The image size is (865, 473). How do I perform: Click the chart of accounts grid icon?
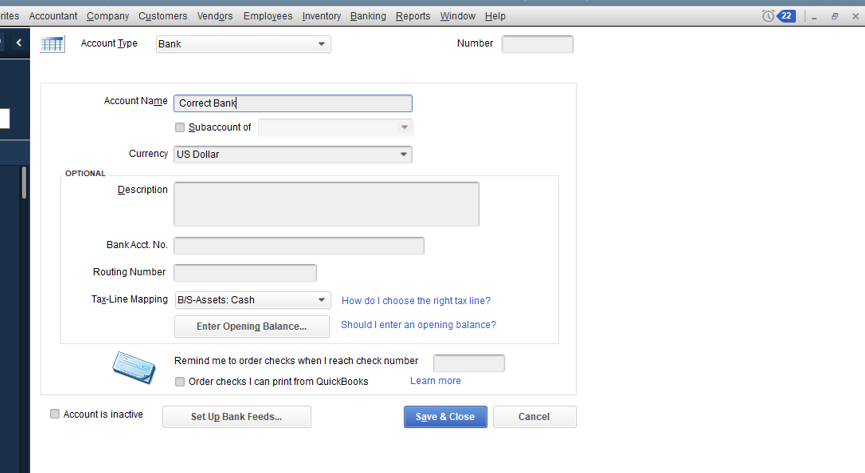(52, 44)
